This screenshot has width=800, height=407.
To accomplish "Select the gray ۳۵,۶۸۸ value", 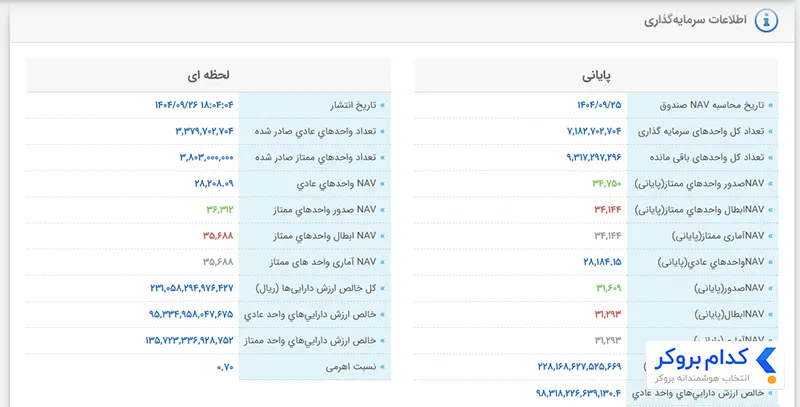I will pos(218,262).
